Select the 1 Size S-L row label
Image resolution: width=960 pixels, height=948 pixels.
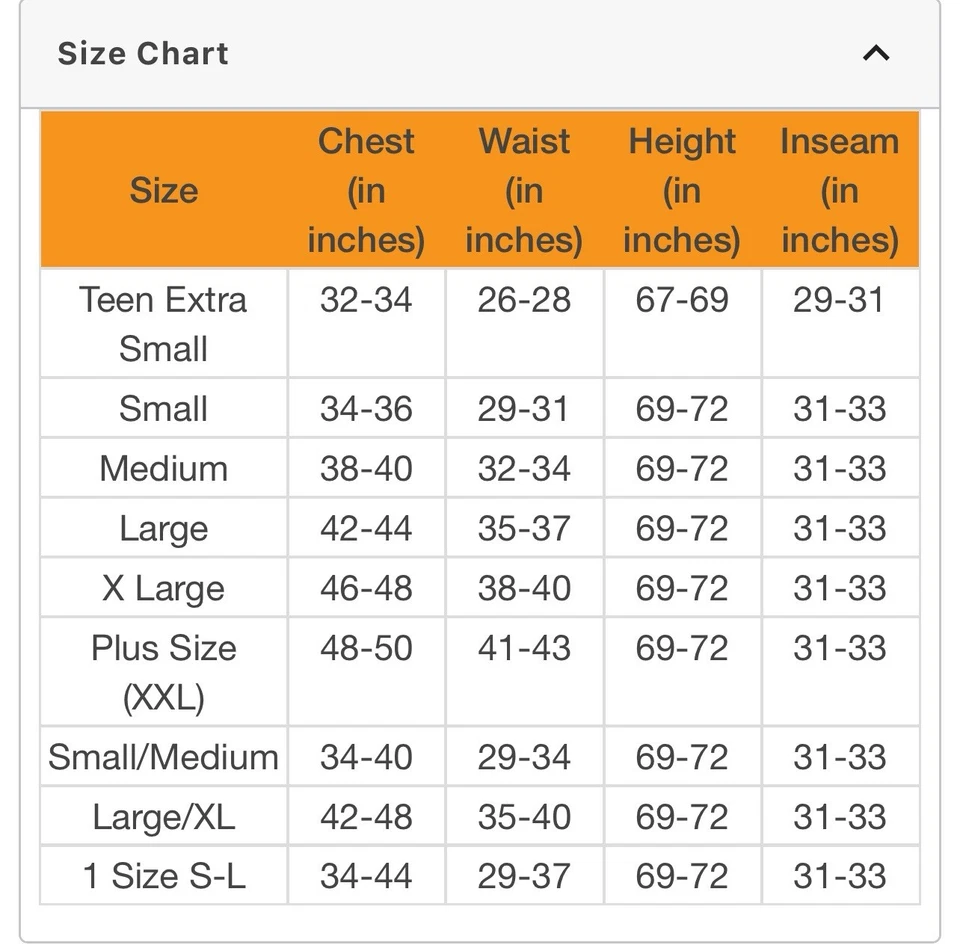(163, 876)
